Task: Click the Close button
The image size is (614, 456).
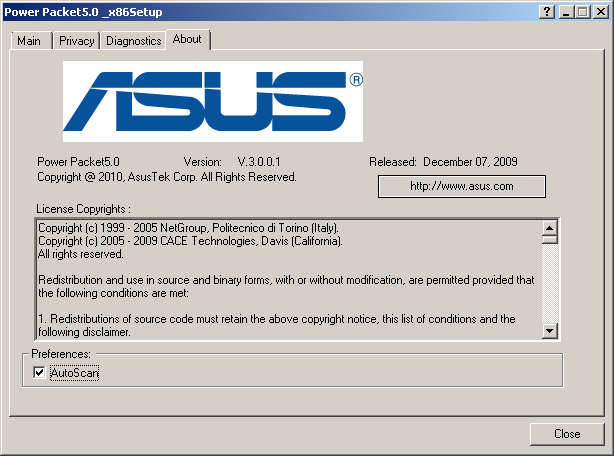Action: click(x=567, y=434)
